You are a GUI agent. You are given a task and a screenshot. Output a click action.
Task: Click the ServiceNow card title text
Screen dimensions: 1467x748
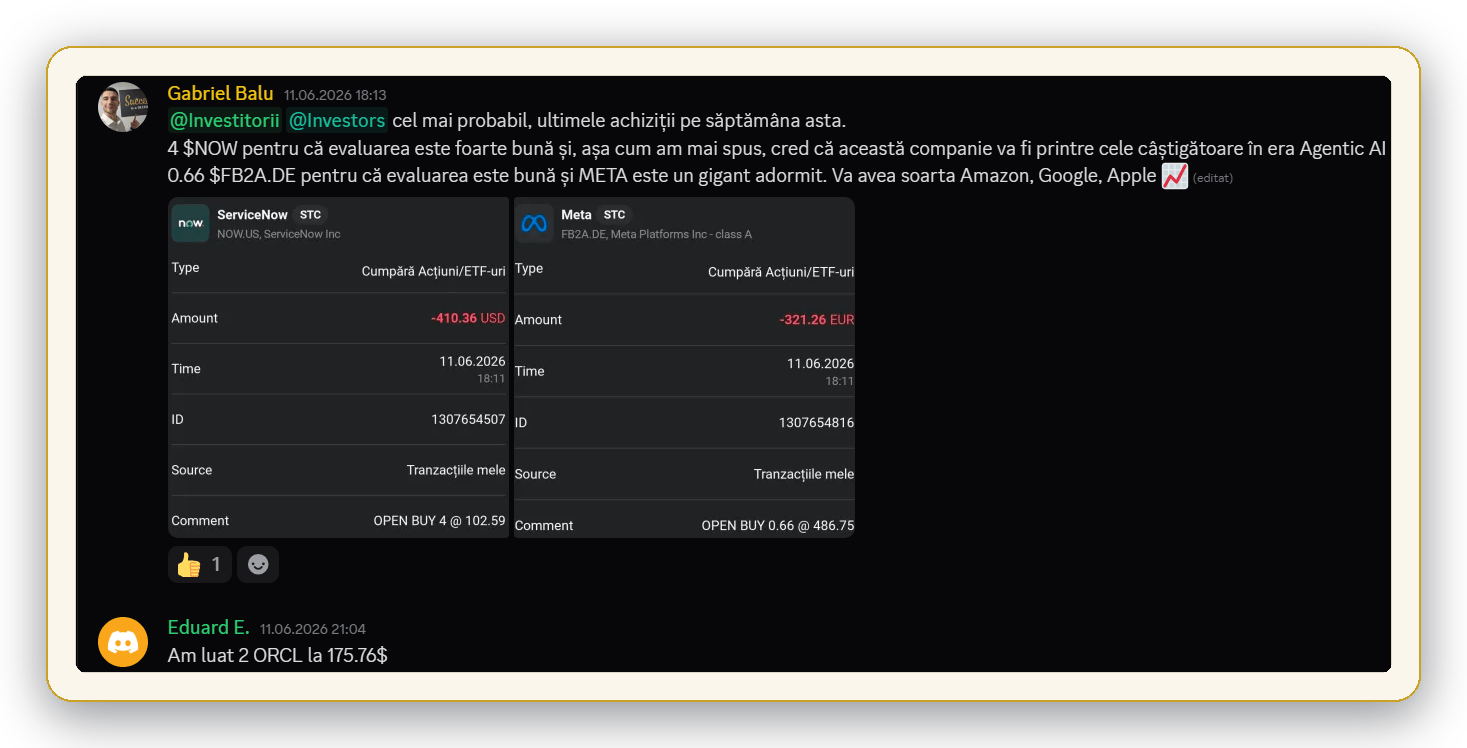(252, 215)
